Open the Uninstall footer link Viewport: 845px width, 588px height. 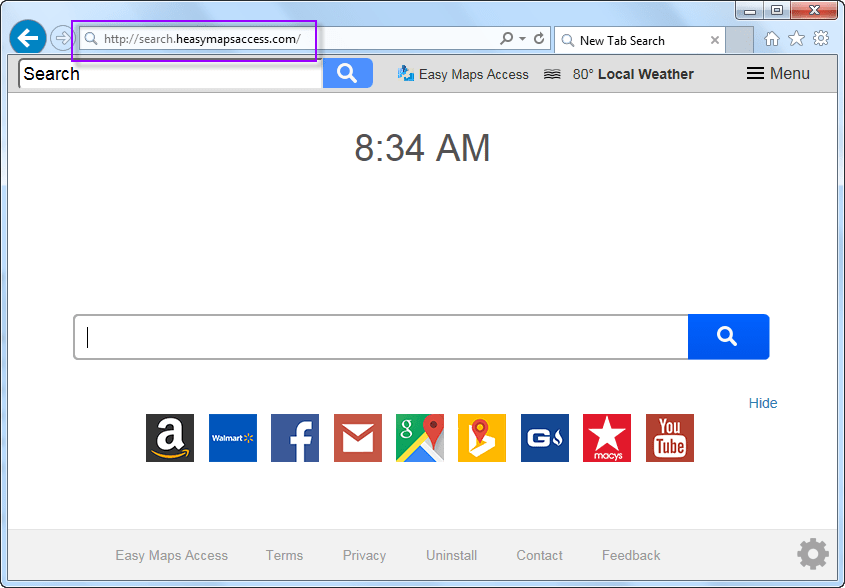click(451, 555)
